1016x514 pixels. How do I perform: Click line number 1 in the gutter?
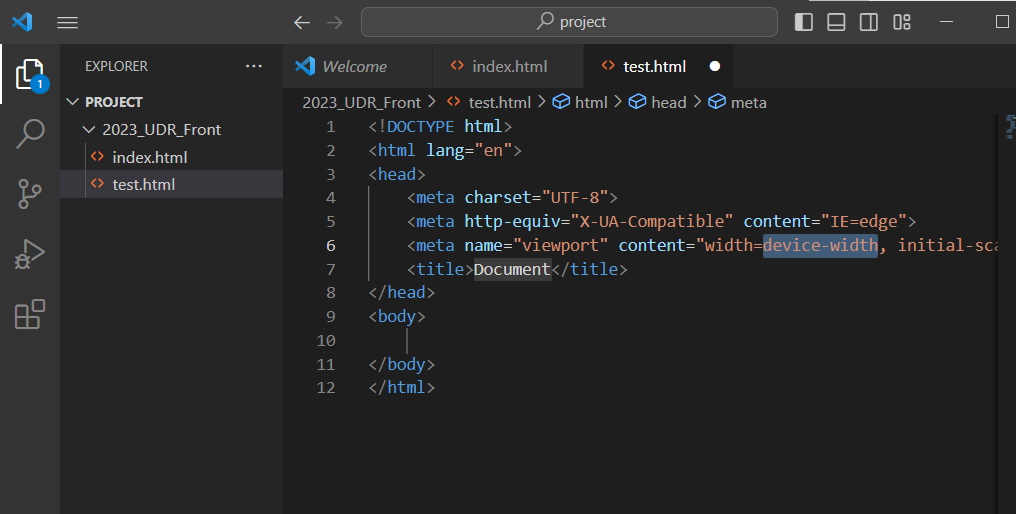click(x=330, y=126)
